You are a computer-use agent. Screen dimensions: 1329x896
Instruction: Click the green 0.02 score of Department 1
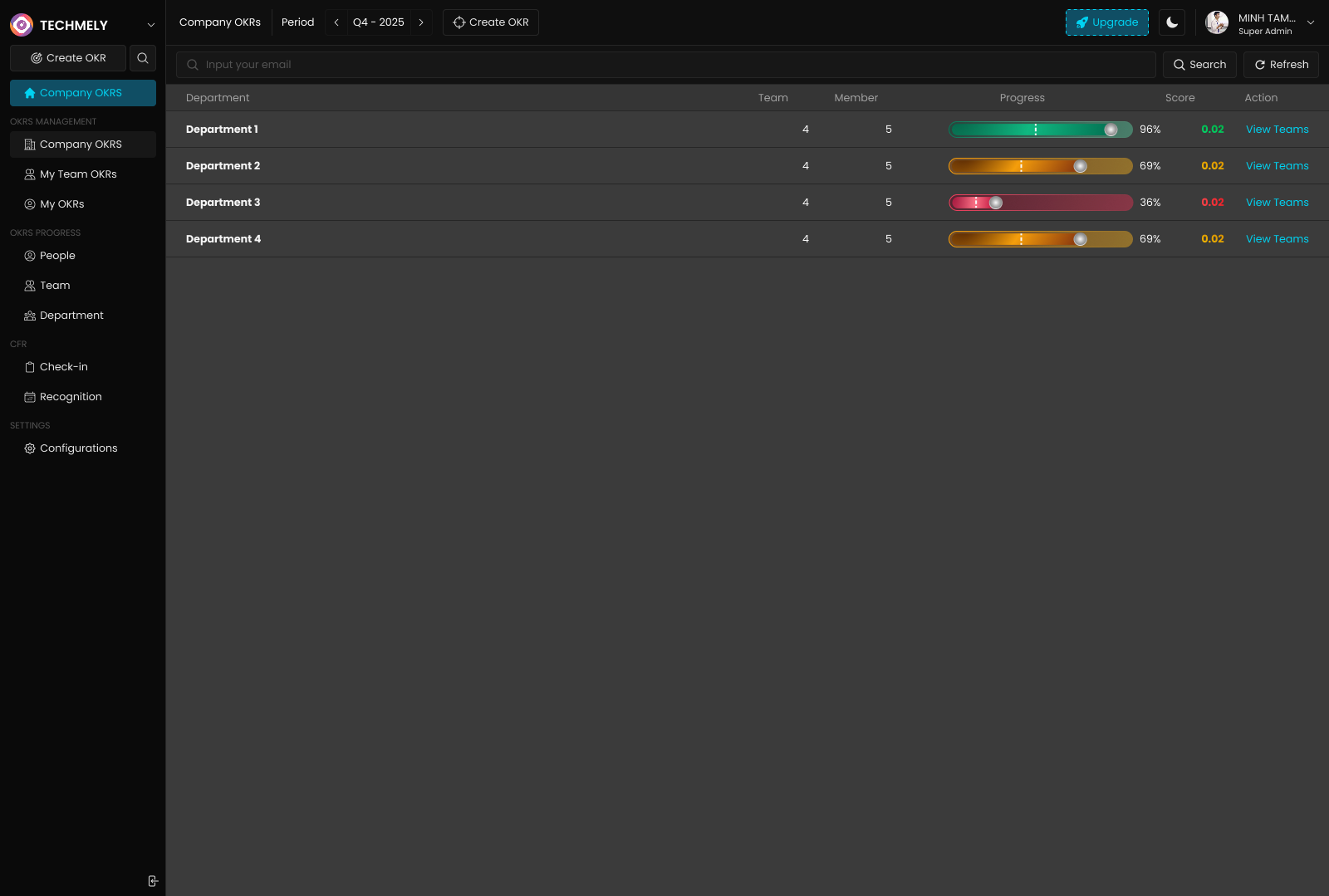[x=1213, y=130]
